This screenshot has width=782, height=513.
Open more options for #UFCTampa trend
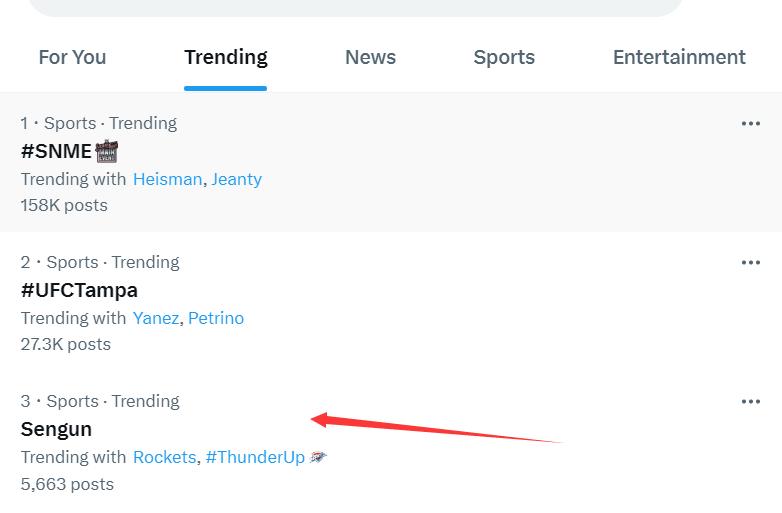[x=751, y=263]
